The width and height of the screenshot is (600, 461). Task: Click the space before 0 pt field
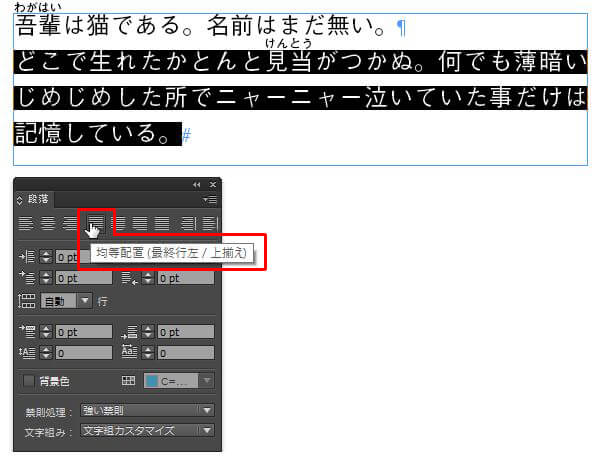(x=84, y=332)
